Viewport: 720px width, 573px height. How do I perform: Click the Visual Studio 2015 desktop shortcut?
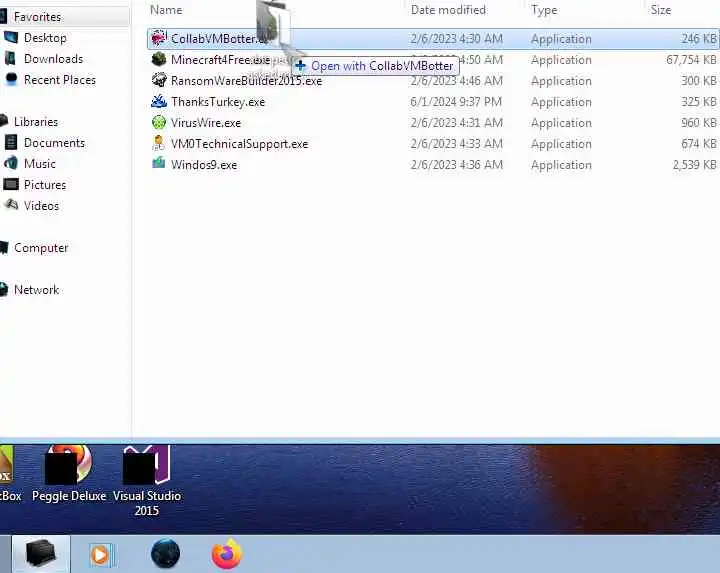click(x=147, y=480)
